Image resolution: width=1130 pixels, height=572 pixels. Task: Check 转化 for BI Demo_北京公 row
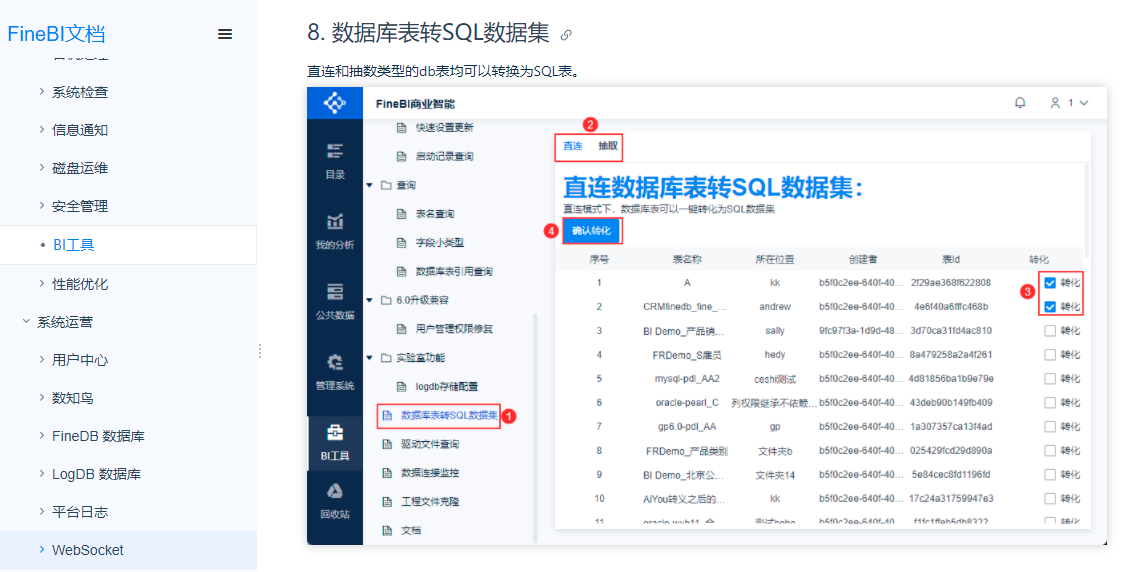(x=1050, y=475)
